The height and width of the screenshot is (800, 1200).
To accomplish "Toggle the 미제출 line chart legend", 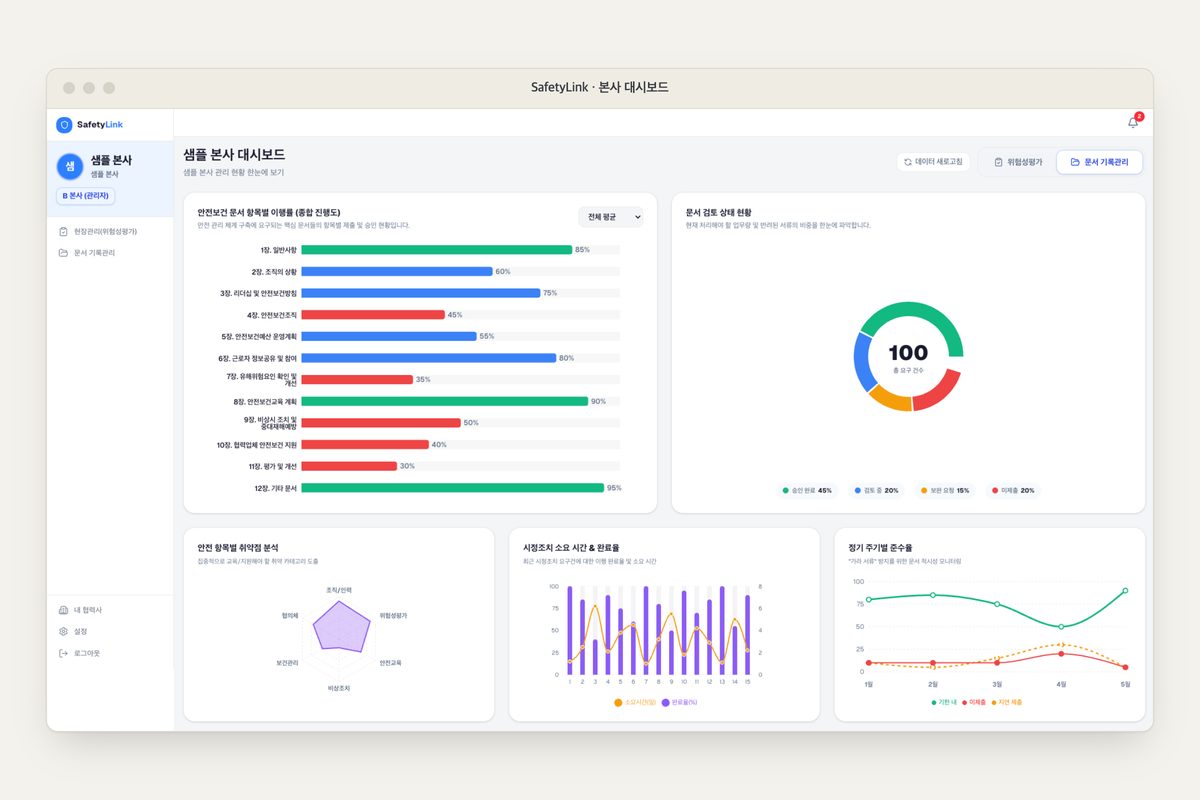I will [975, 702].
